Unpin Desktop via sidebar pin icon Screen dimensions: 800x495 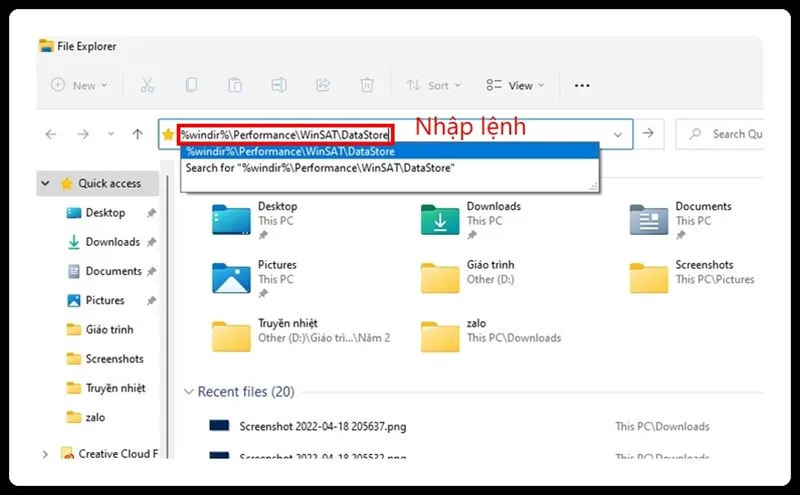point(152,213)
